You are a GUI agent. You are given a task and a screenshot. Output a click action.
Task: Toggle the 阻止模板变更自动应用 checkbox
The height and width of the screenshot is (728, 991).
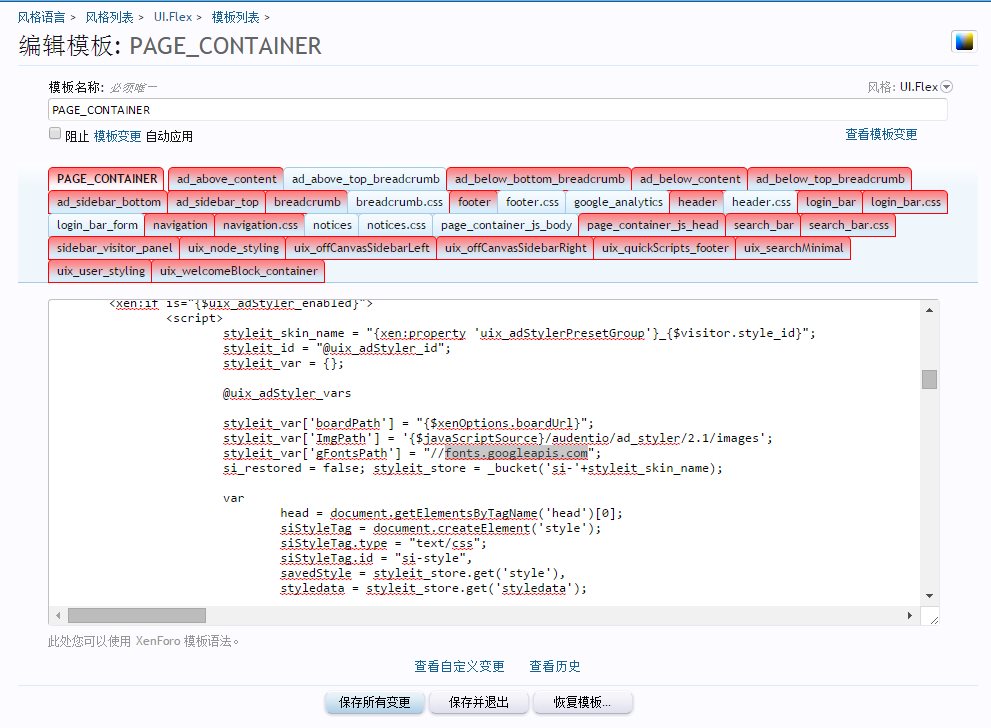(x=55, y=134)
